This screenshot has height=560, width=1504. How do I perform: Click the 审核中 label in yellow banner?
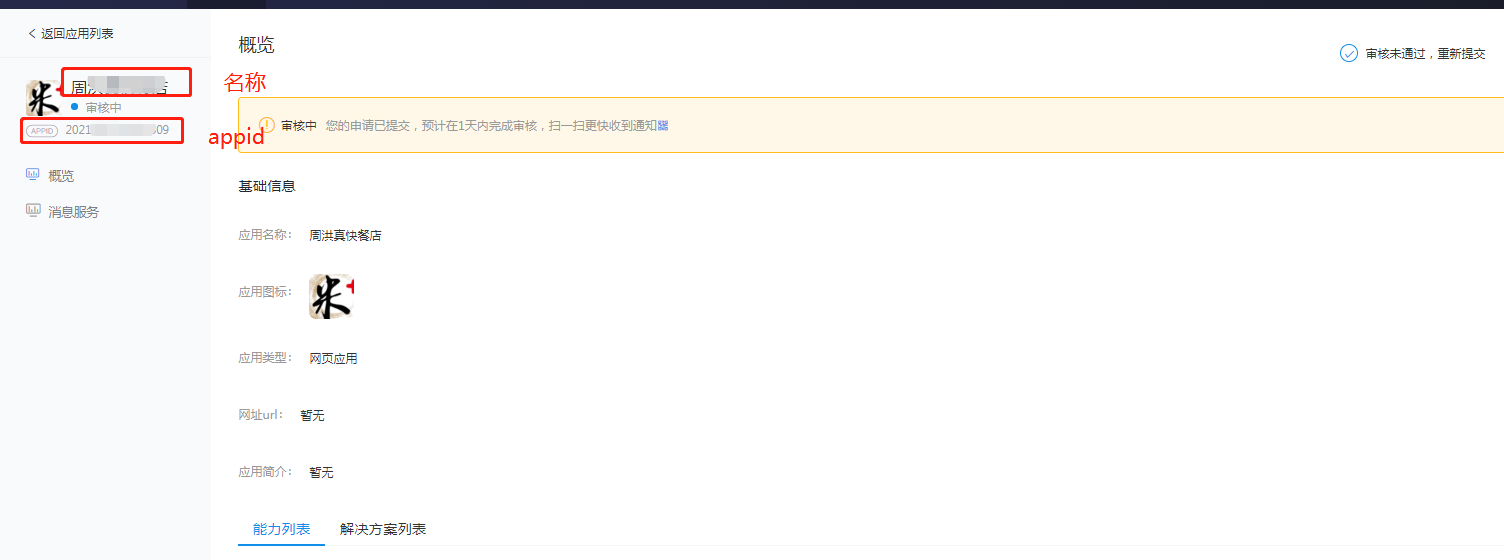[299, 126]
